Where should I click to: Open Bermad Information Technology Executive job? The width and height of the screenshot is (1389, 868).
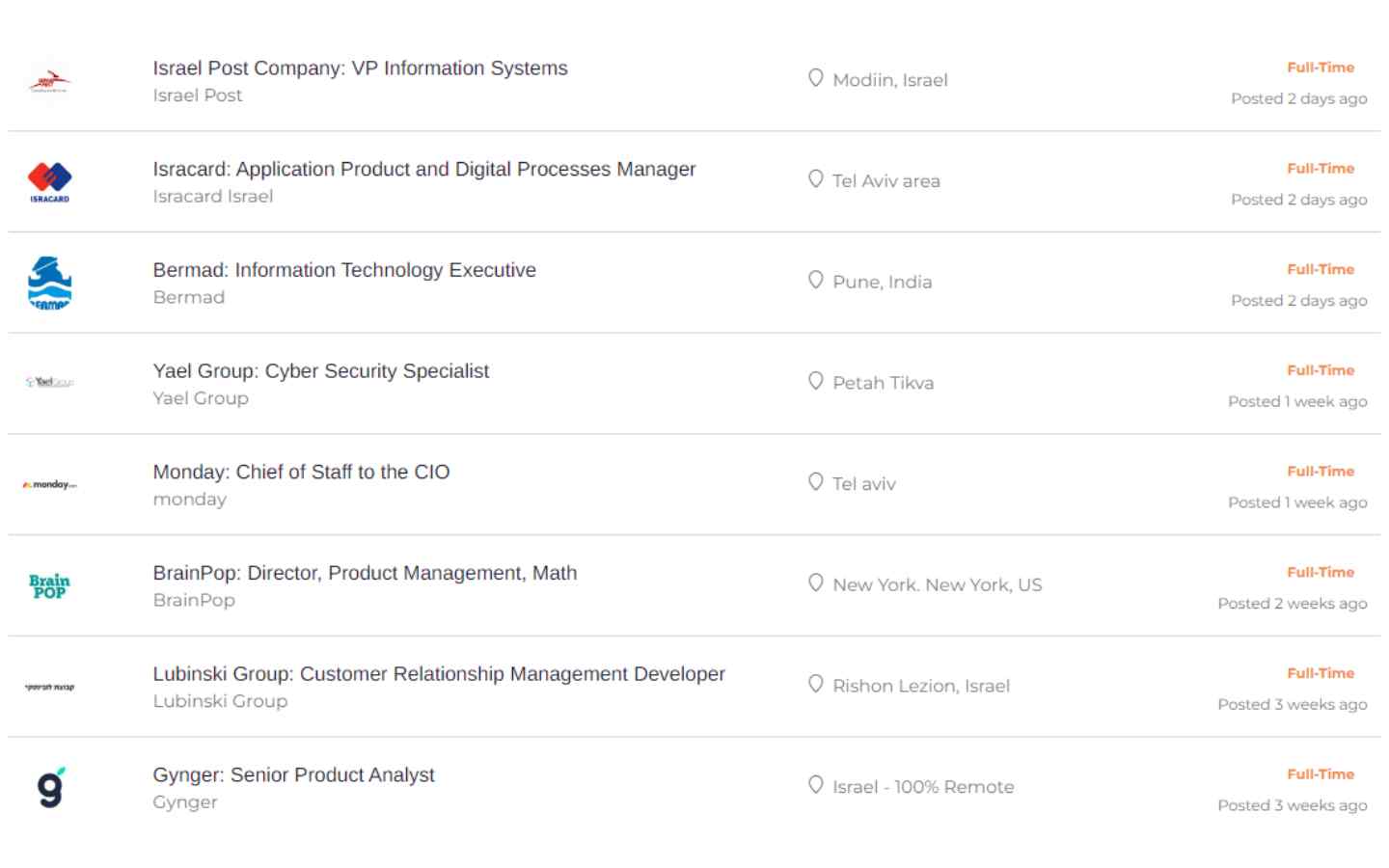[x=344, y=270]
